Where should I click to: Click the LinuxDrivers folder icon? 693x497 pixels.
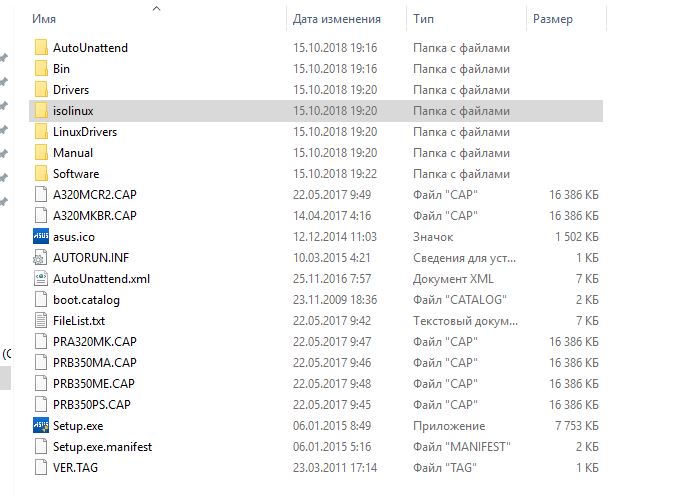(41, 132)
